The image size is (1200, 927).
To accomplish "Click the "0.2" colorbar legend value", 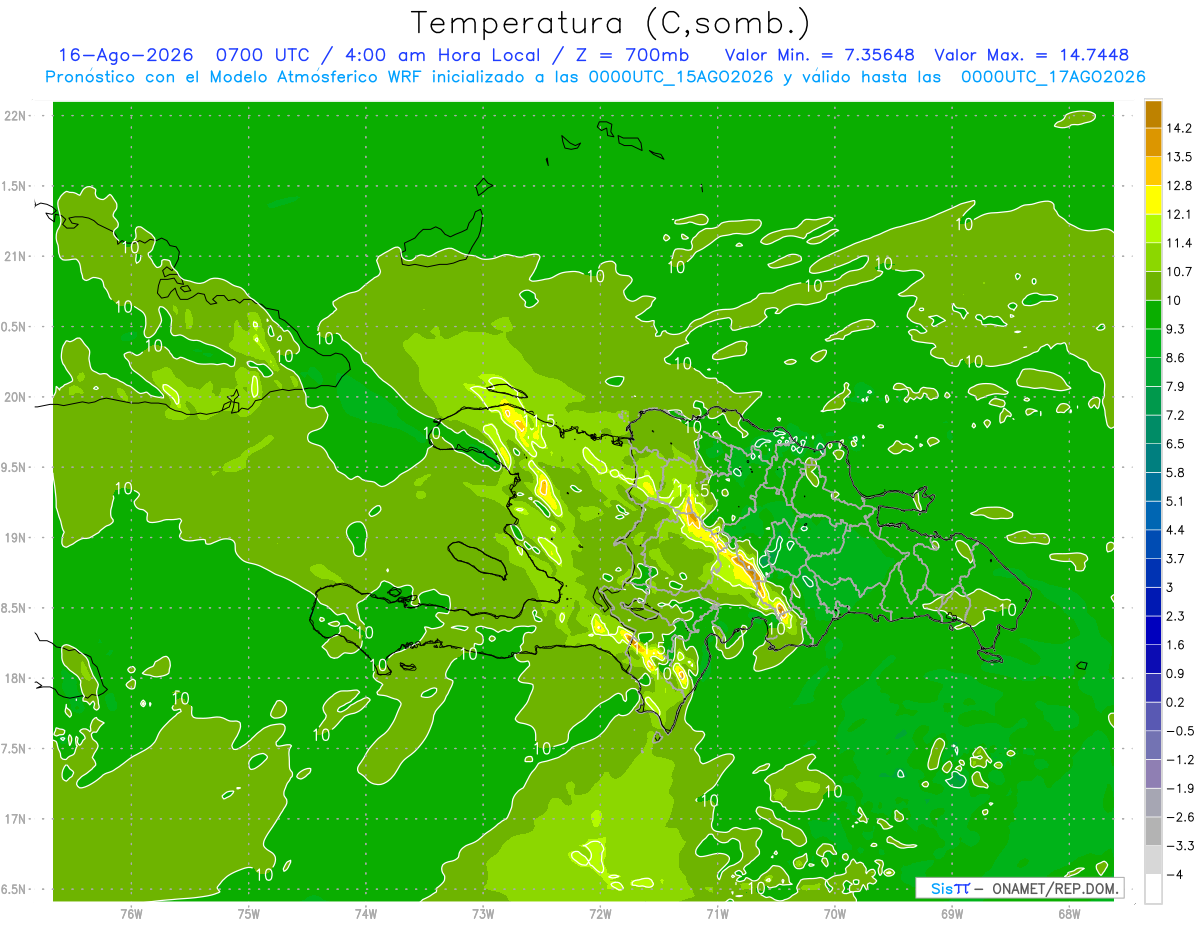I will (1176, 702).
